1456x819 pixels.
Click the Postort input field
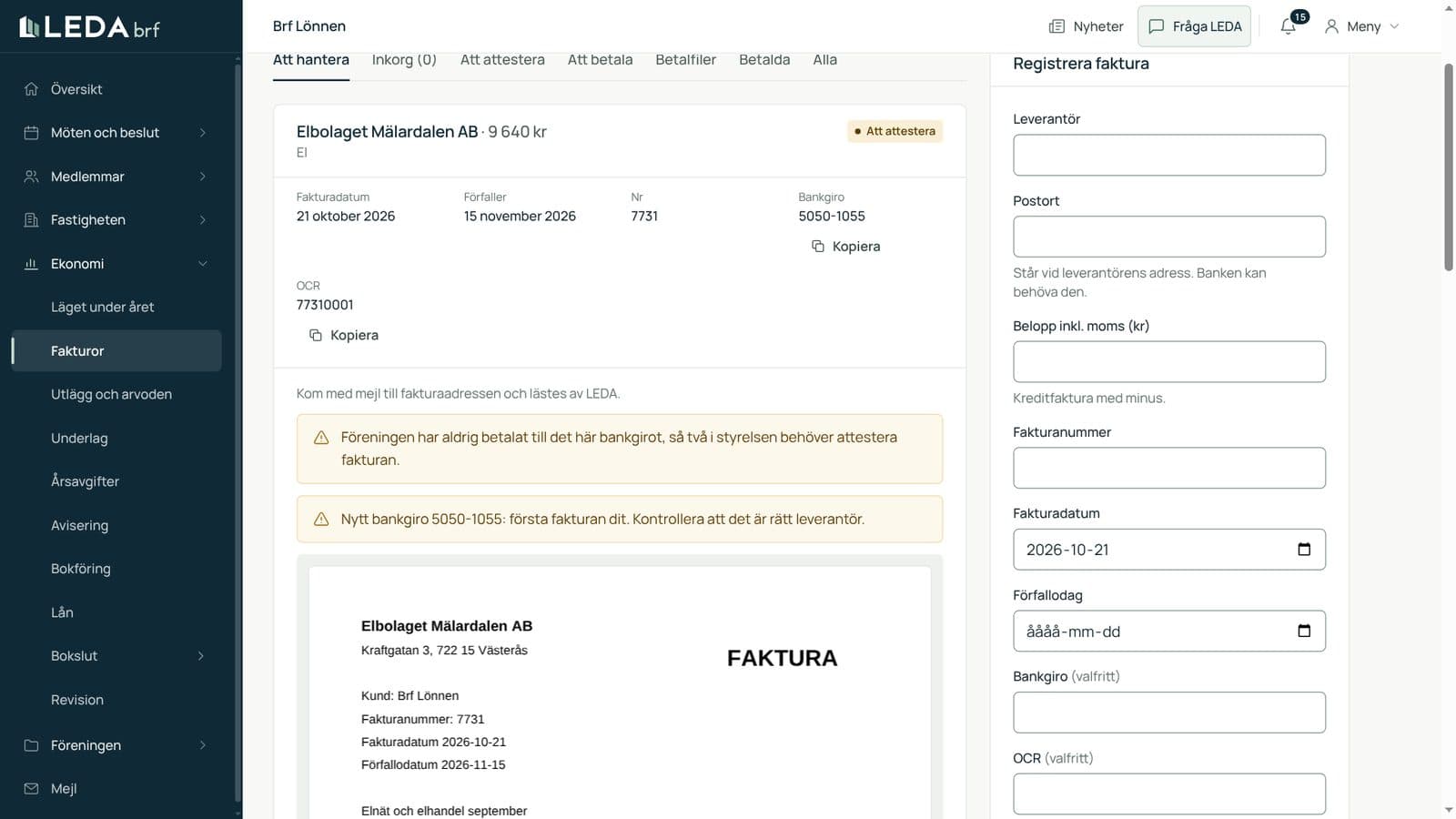1169,237
